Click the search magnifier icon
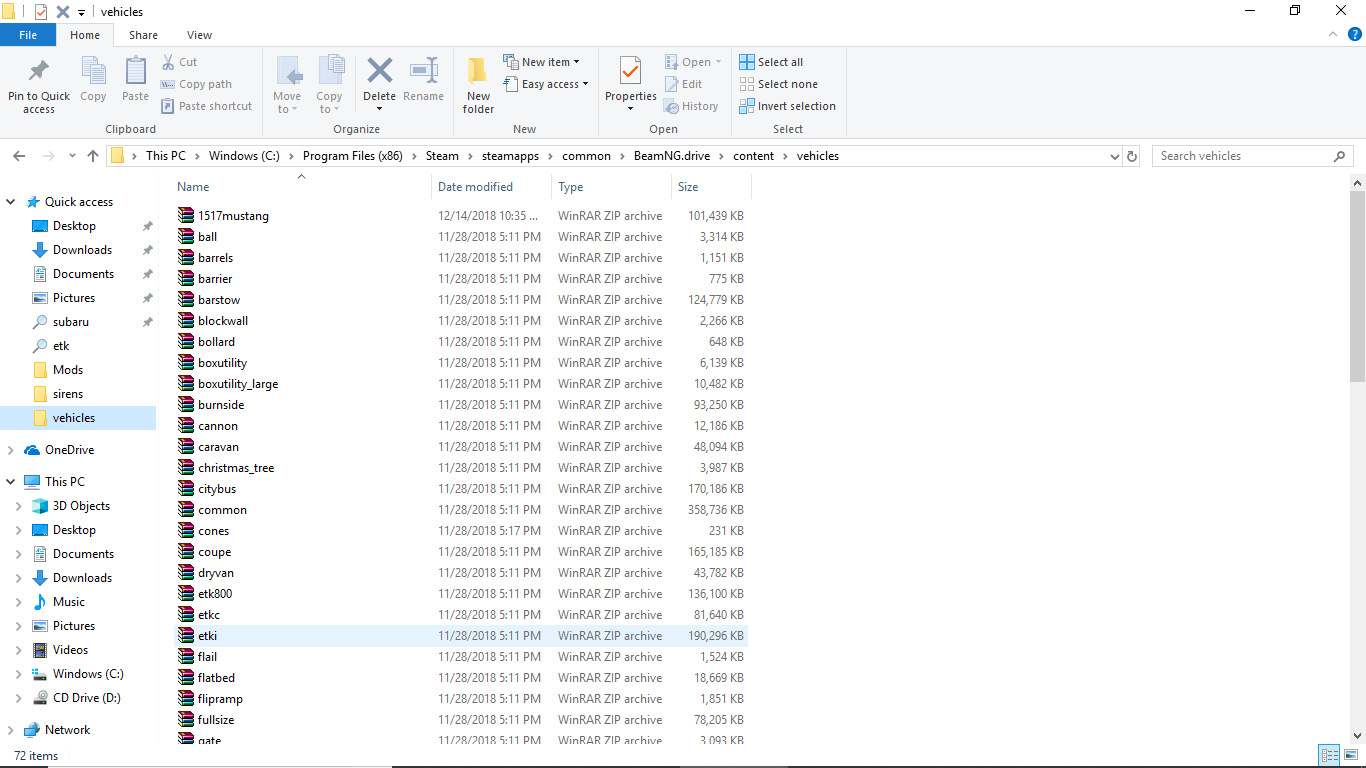 1340,156
